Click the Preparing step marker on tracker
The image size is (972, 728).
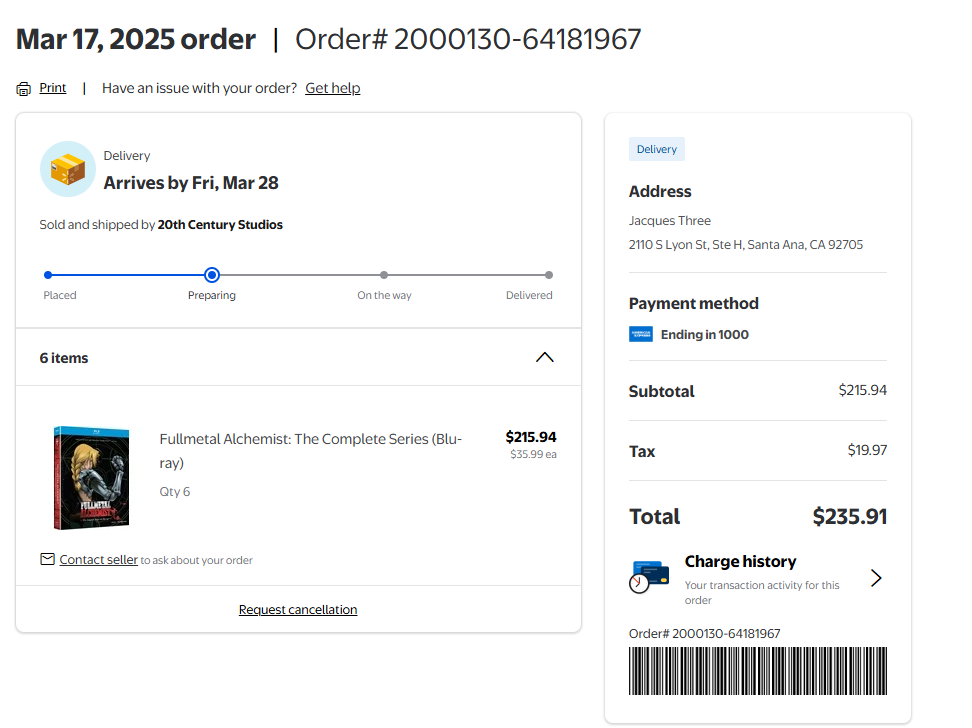212,275
